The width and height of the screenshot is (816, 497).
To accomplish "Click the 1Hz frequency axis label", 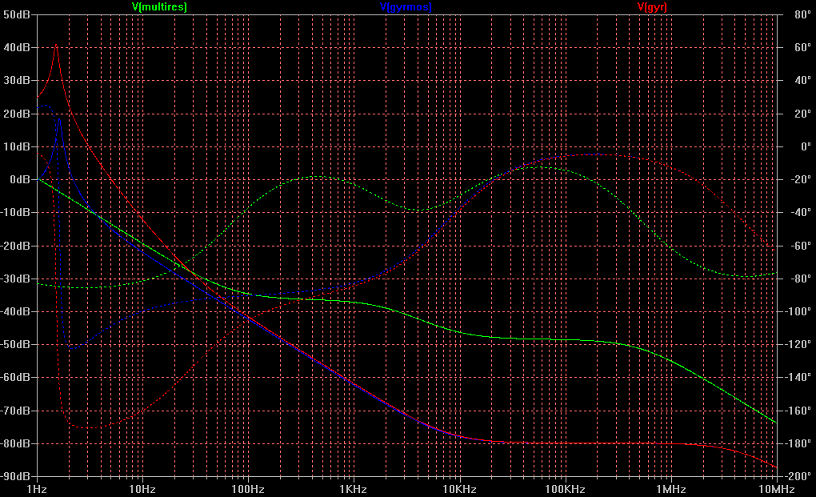I will pos(36,489).
